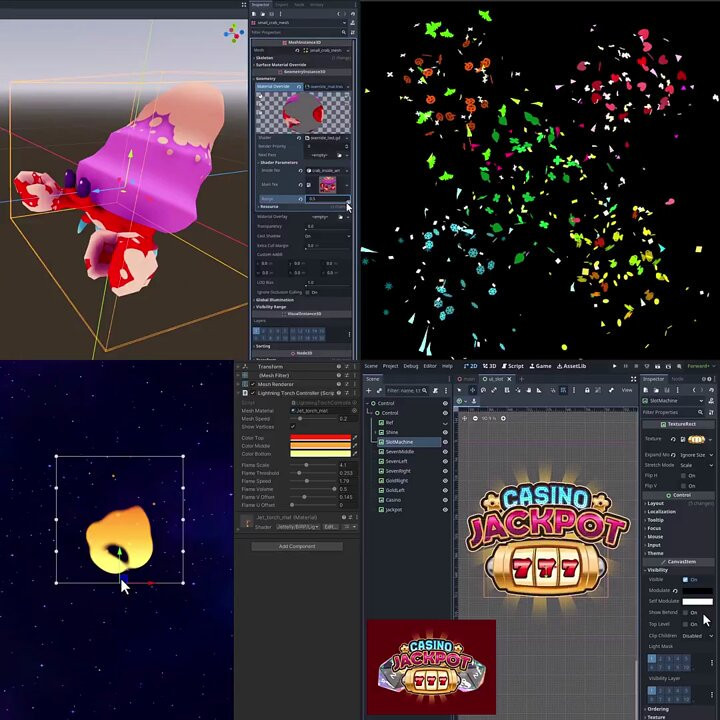Click the Mesh Renderer preset settings icon
Viewport: 720px width, 720px height.
pyautogui.click(x=347, y=384)
